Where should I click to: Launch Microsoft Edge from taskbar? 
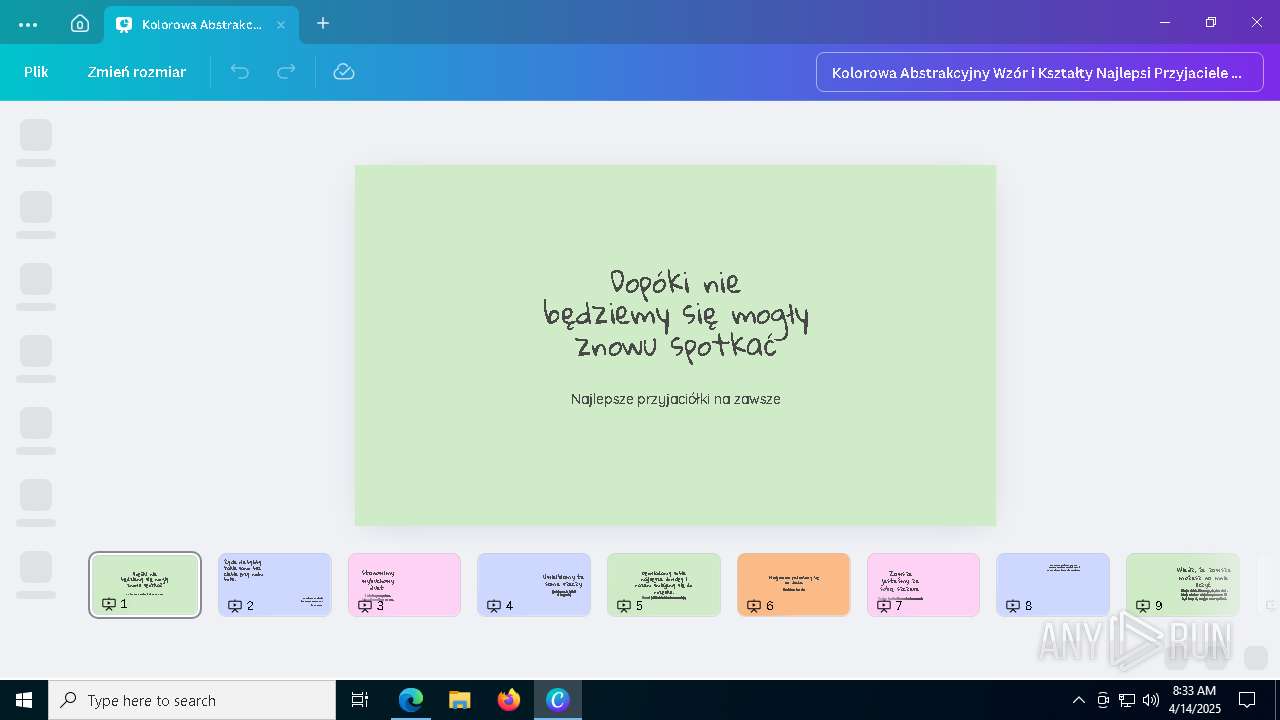pyautogui.click(x=411, y=700)
